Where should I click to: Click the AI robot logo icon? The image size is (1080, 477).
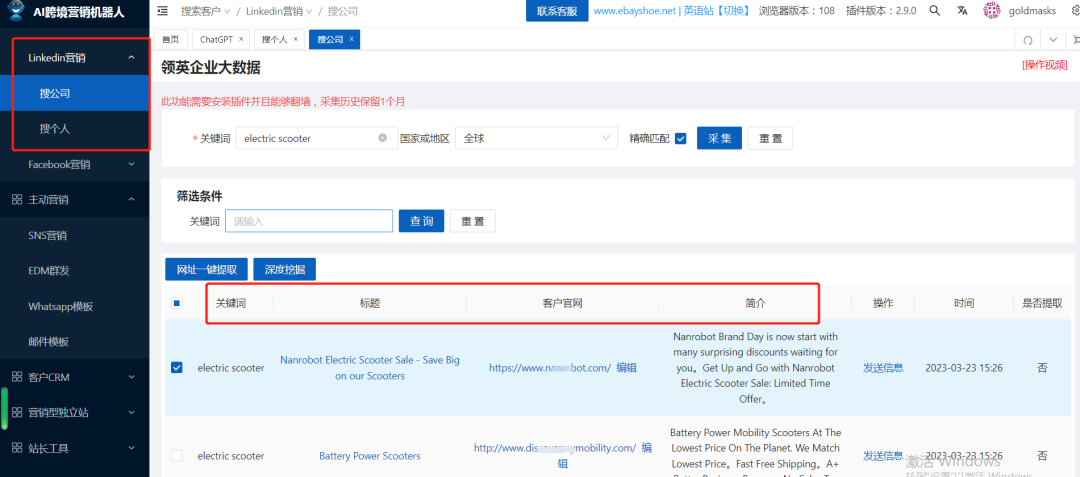[x=17, y=11]
